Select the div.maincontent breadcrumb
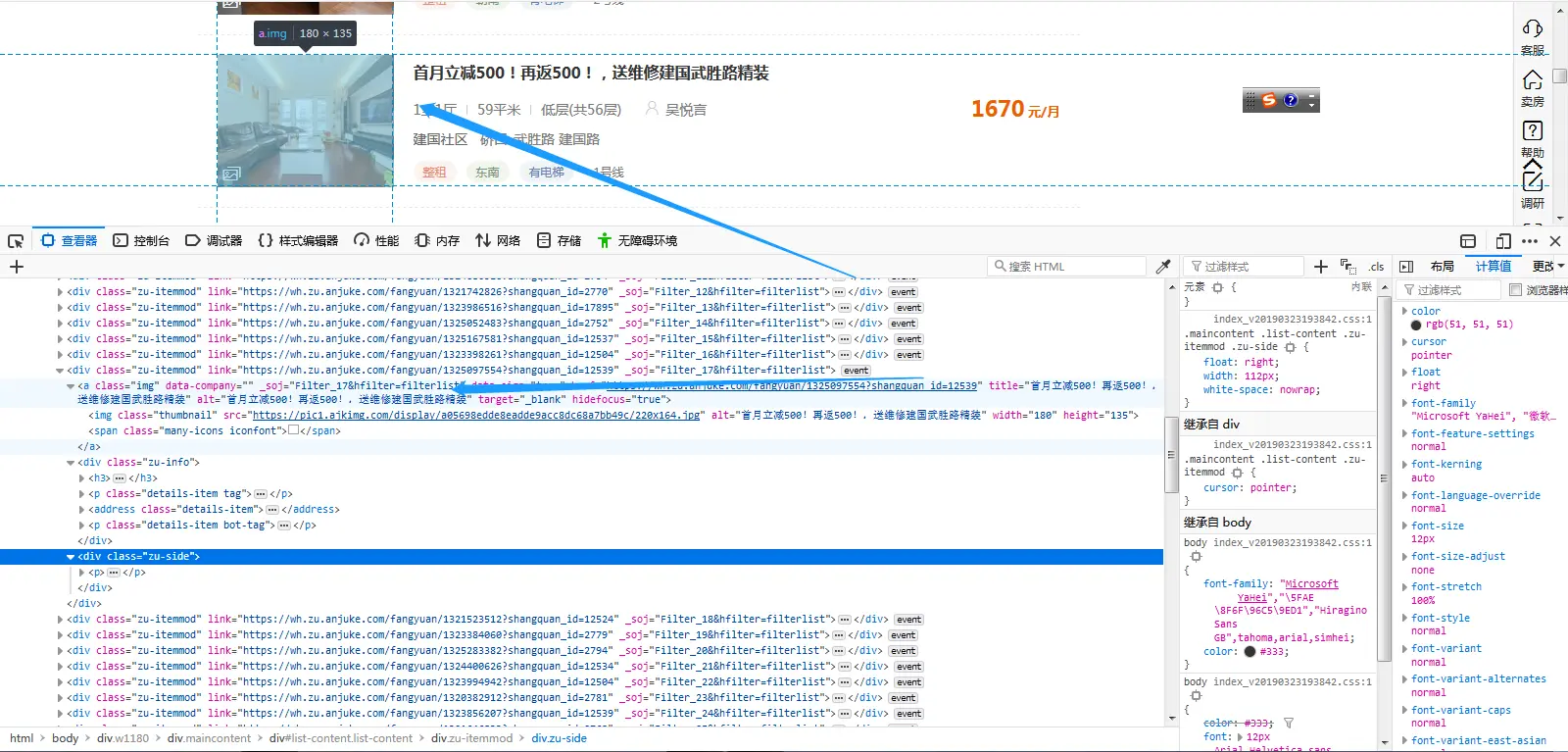Viewport: 1568px width, 752px height. point(209,738)
